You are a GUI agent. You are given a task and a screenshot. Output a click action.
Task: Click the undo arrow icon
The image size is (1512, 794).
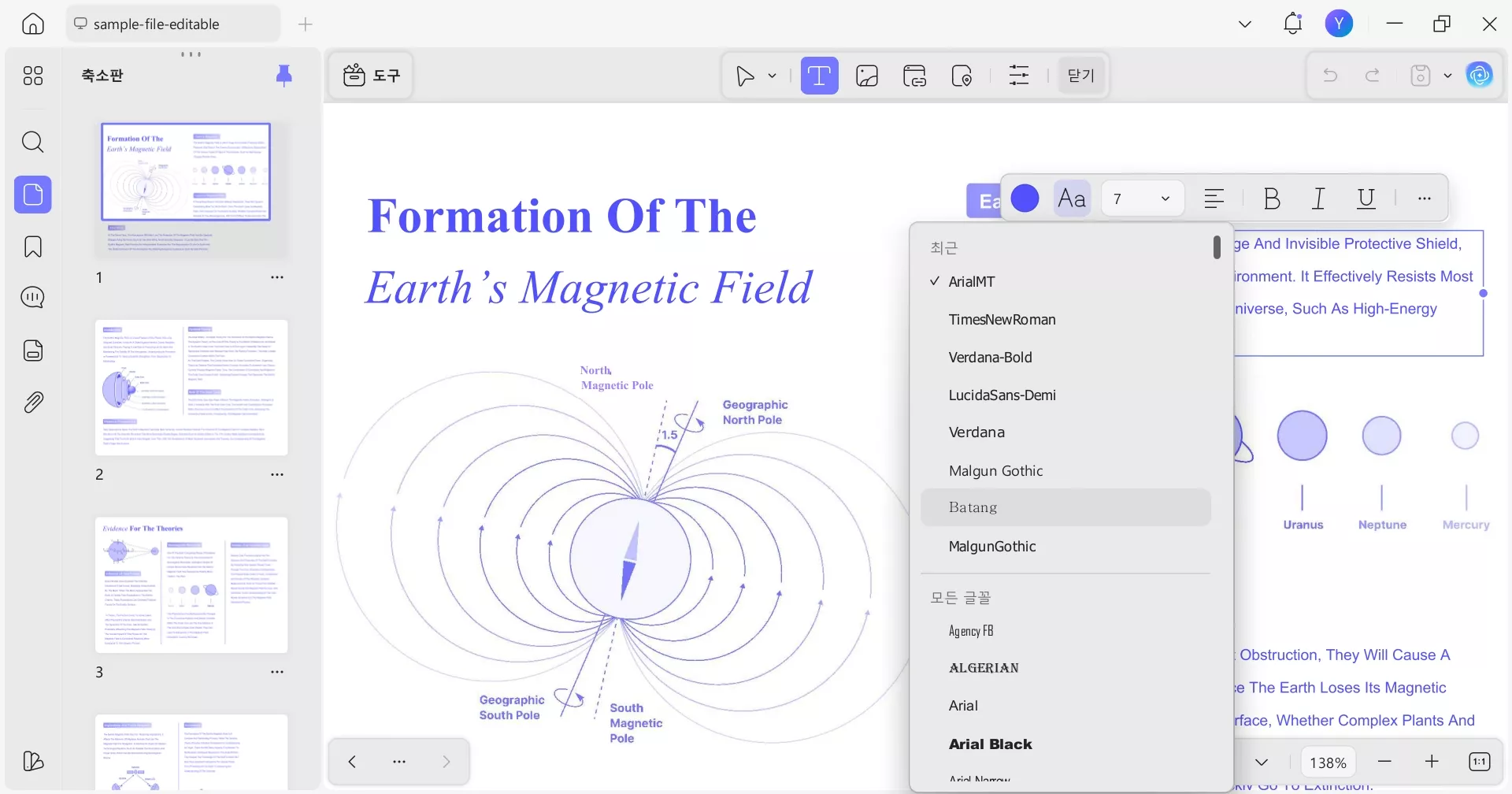pos(1330,76)
